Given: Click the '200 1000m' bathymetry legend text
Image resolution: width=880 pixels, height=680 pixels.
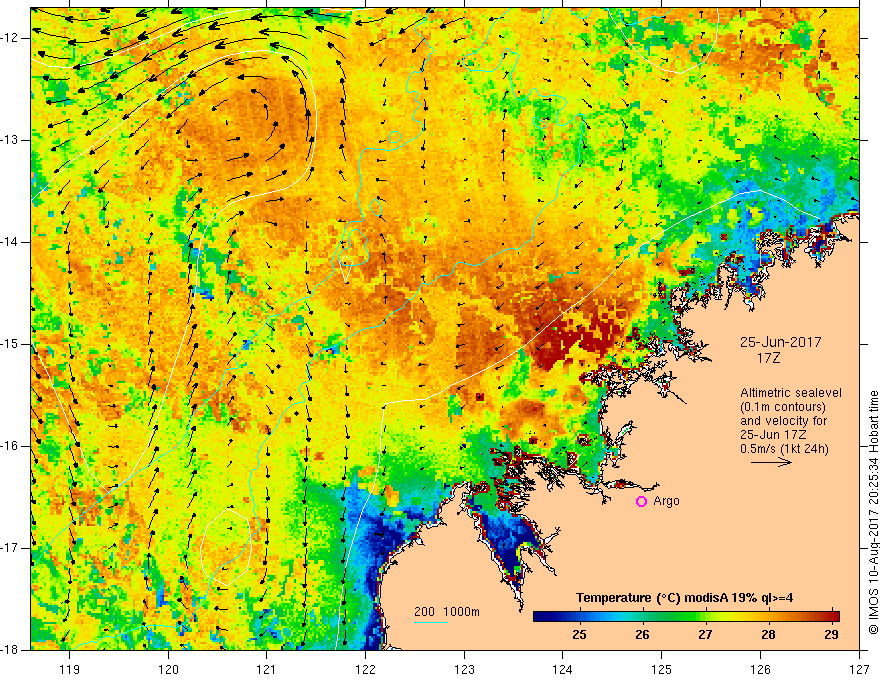Looking at the screenshot, I should [447, 612].
